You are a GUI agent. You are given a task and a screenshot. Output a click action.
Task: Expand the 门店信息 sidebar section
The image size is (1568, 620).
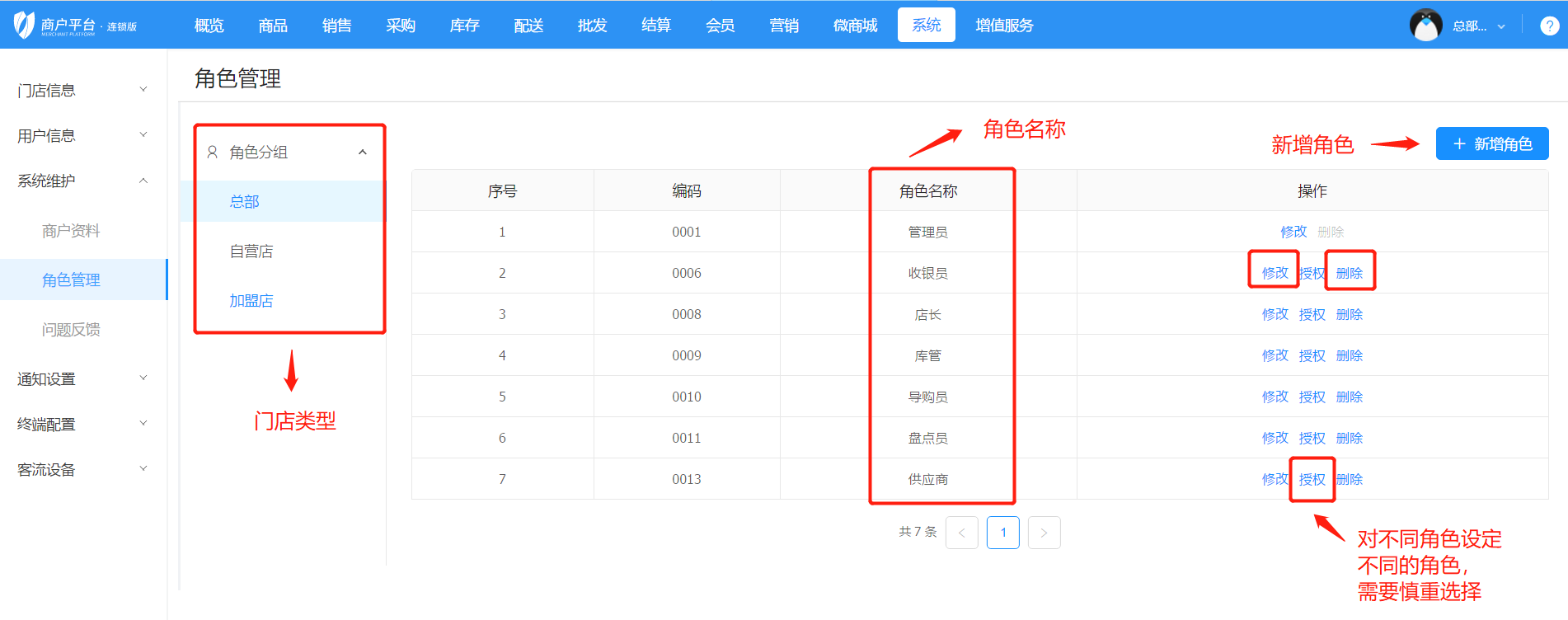[x=82, y=90]
